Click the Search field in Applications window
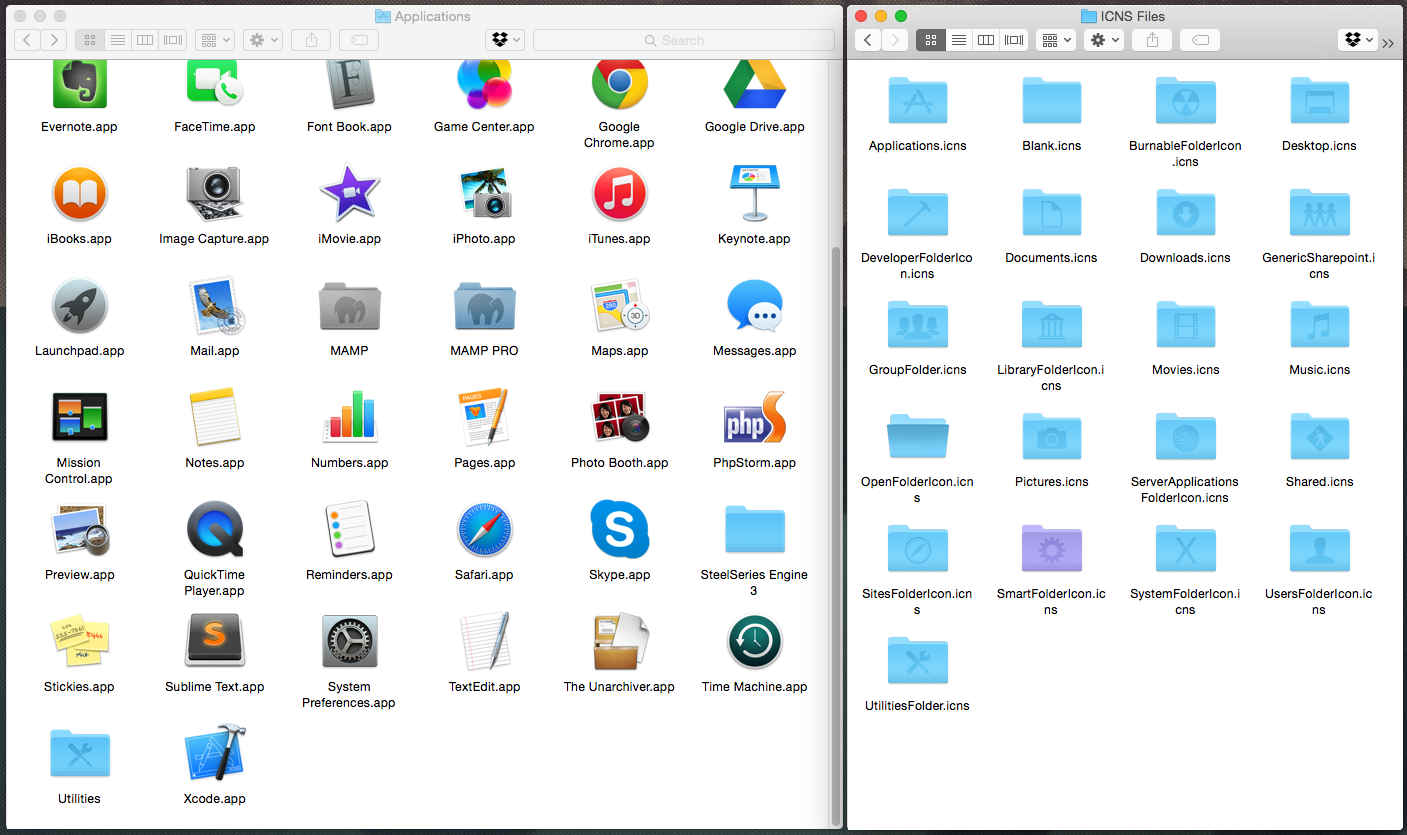The width and height of the screenshot is (1407, 835). click(684, 40)
